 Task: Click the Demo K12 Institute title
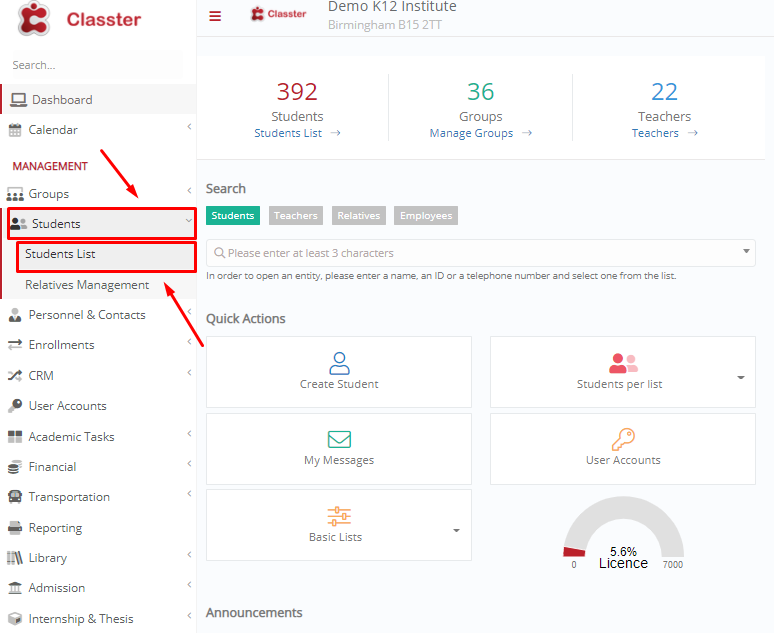coord(392,6)
